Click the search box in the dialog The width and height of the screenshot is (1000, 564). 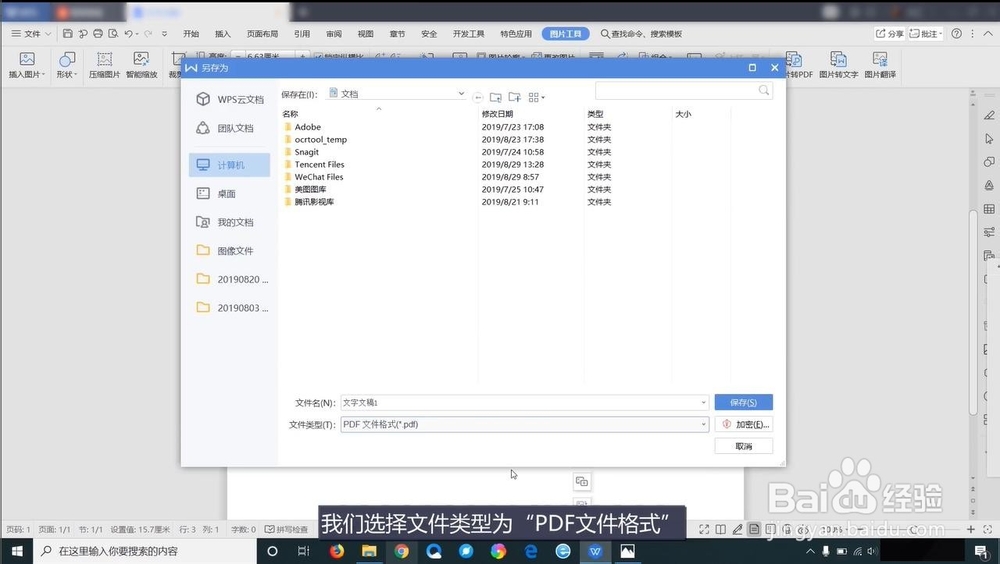click(x=684, y=91)
